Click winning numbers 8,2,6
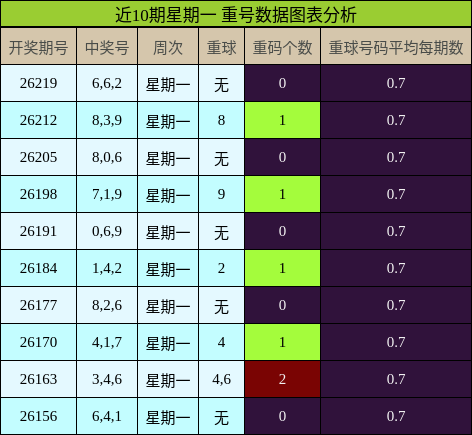The width and height of the screenshot is (472, 435). pos(107,305)
